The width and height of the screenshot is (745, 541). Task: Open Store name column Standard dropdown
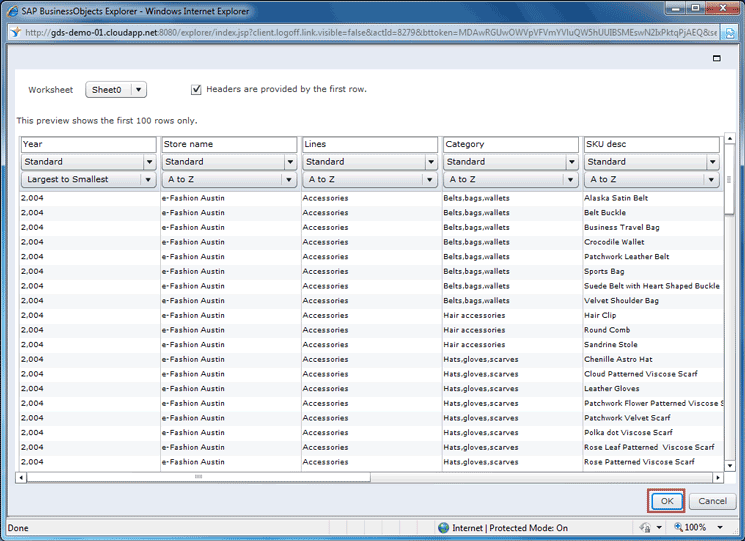point(229,162)
